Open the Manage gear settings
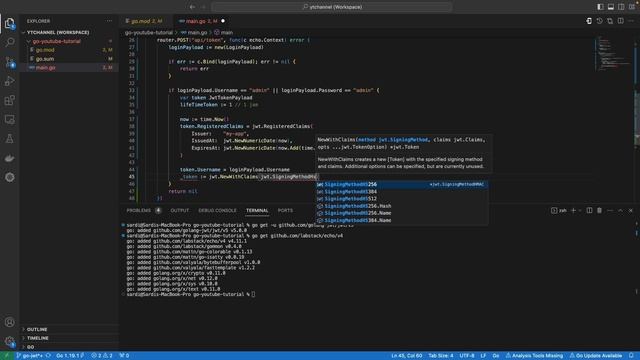Image resolution: width=640 pixels, height=360 pixels. (x=10, y=341)
